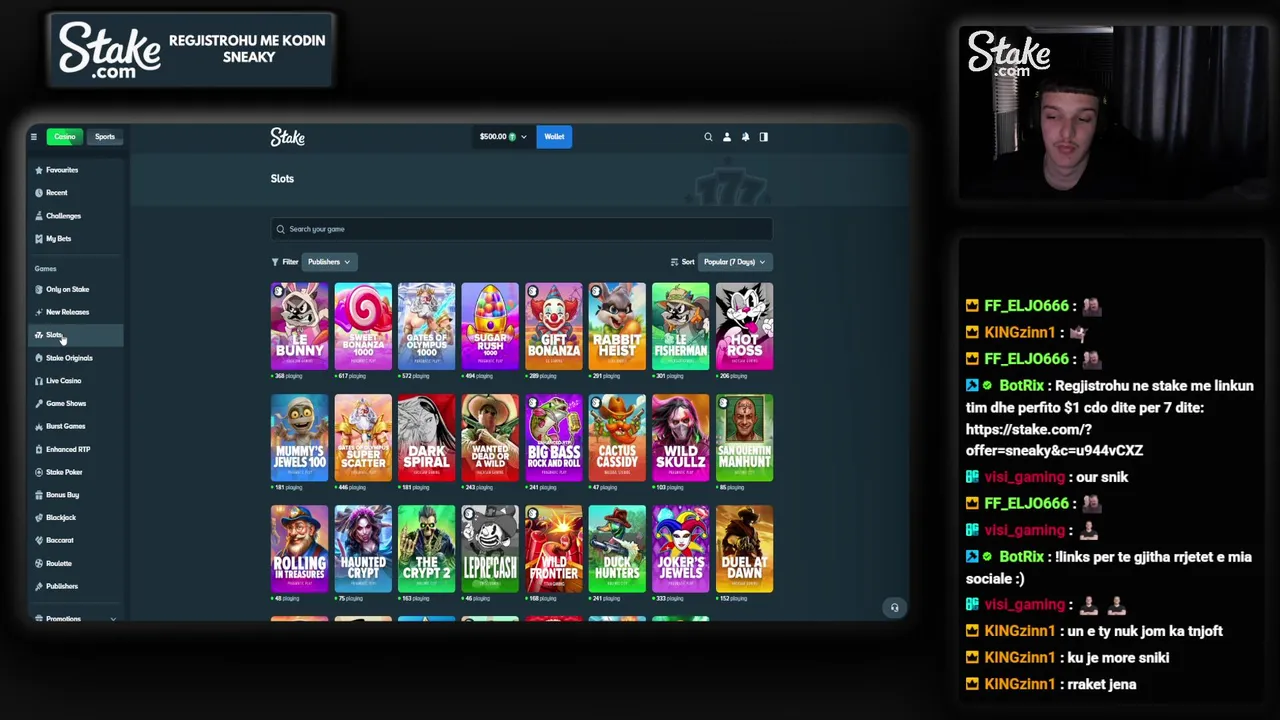Open Bonus Buy category
The height and width of the screenshot is (720, 1280).
(x=76, y=495)
